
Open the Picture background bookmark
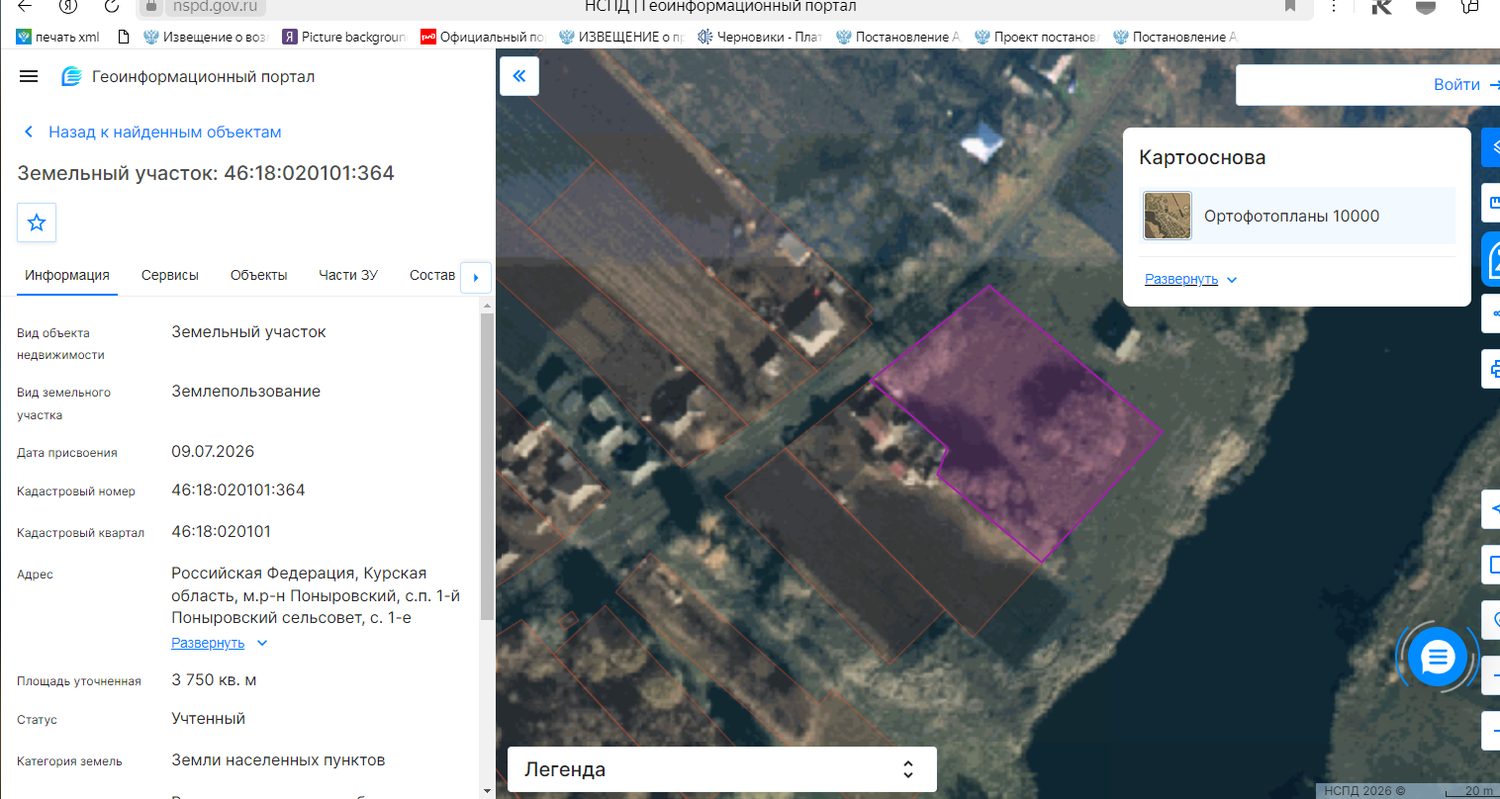click(x=344, y=37)
